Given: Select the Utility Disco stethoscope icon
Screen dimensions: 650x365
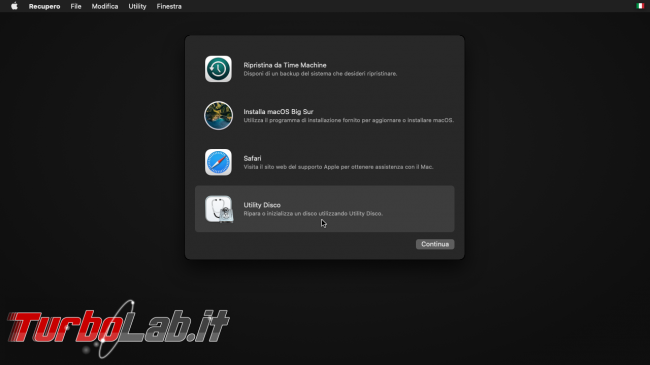Looking at the screenshot, I should tap(219, 209).
